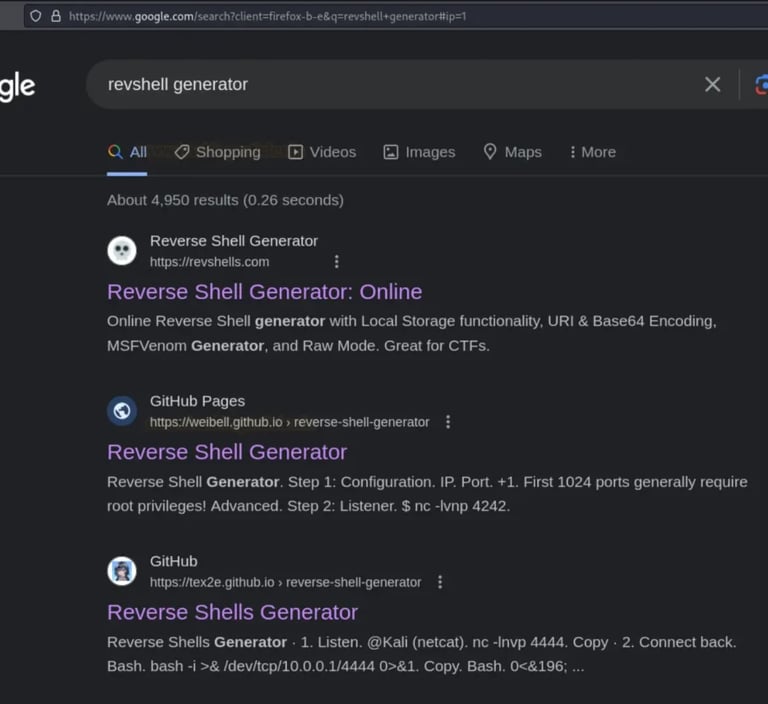768x704 pixels.
Task: Click the Google logo
Action: pyautogui.click(x=17, y=86)
